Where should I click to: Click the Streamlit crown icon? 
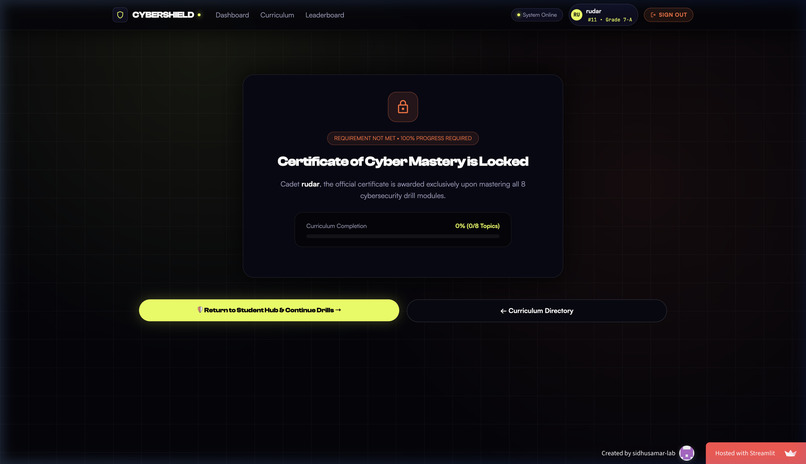(790, 453)
